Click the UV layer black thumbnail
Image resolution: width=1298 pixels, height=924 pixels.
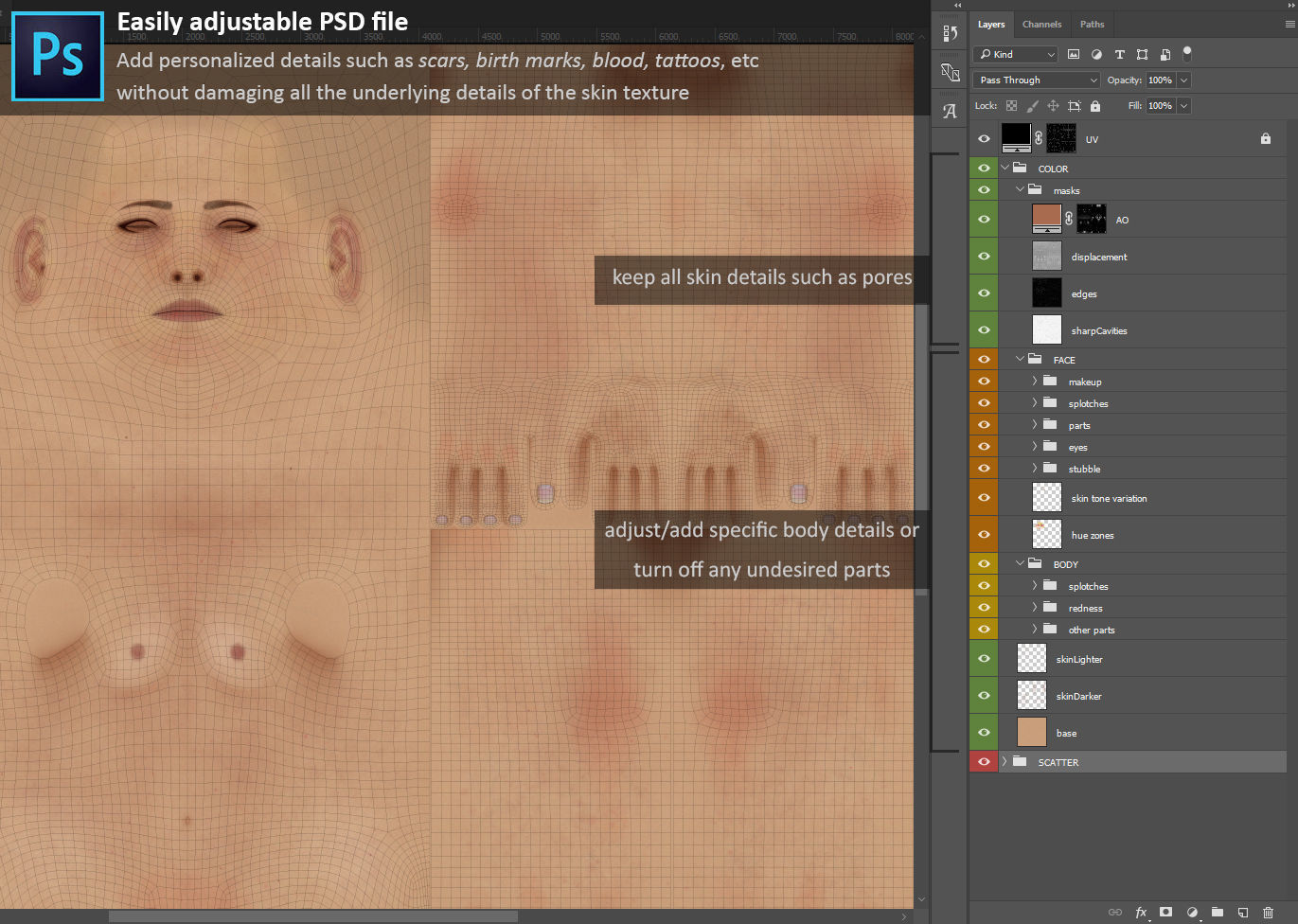(1017, 138)
